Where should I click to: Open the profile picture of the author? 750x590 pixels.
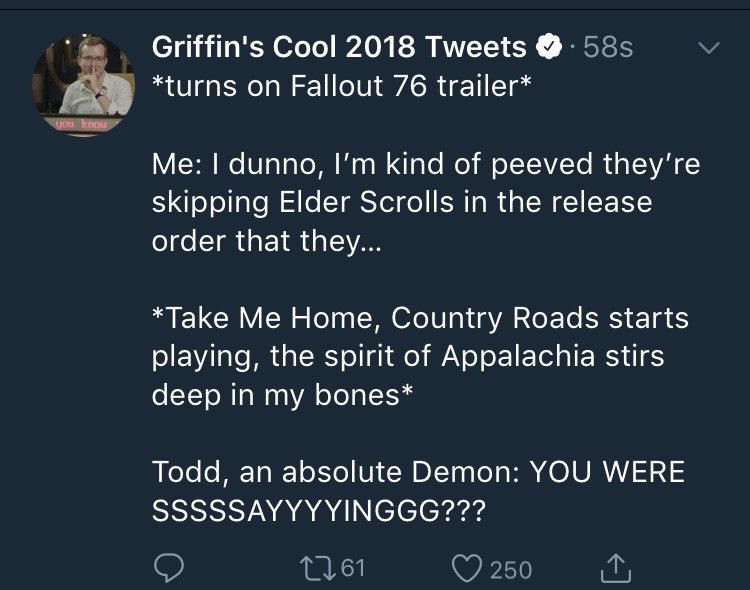(83, 86)
